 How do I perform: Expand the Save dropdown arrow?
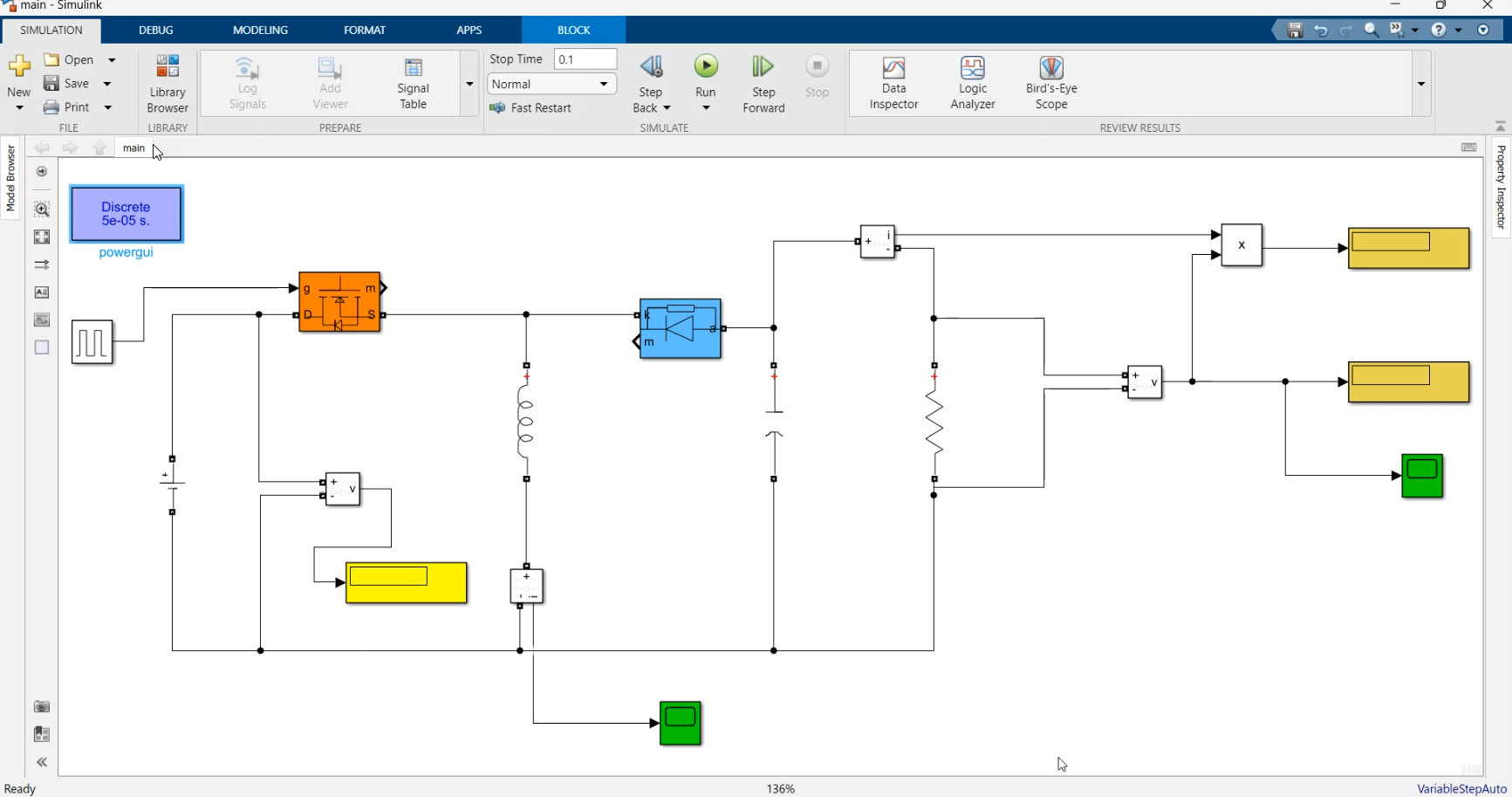tap(107, 84)
